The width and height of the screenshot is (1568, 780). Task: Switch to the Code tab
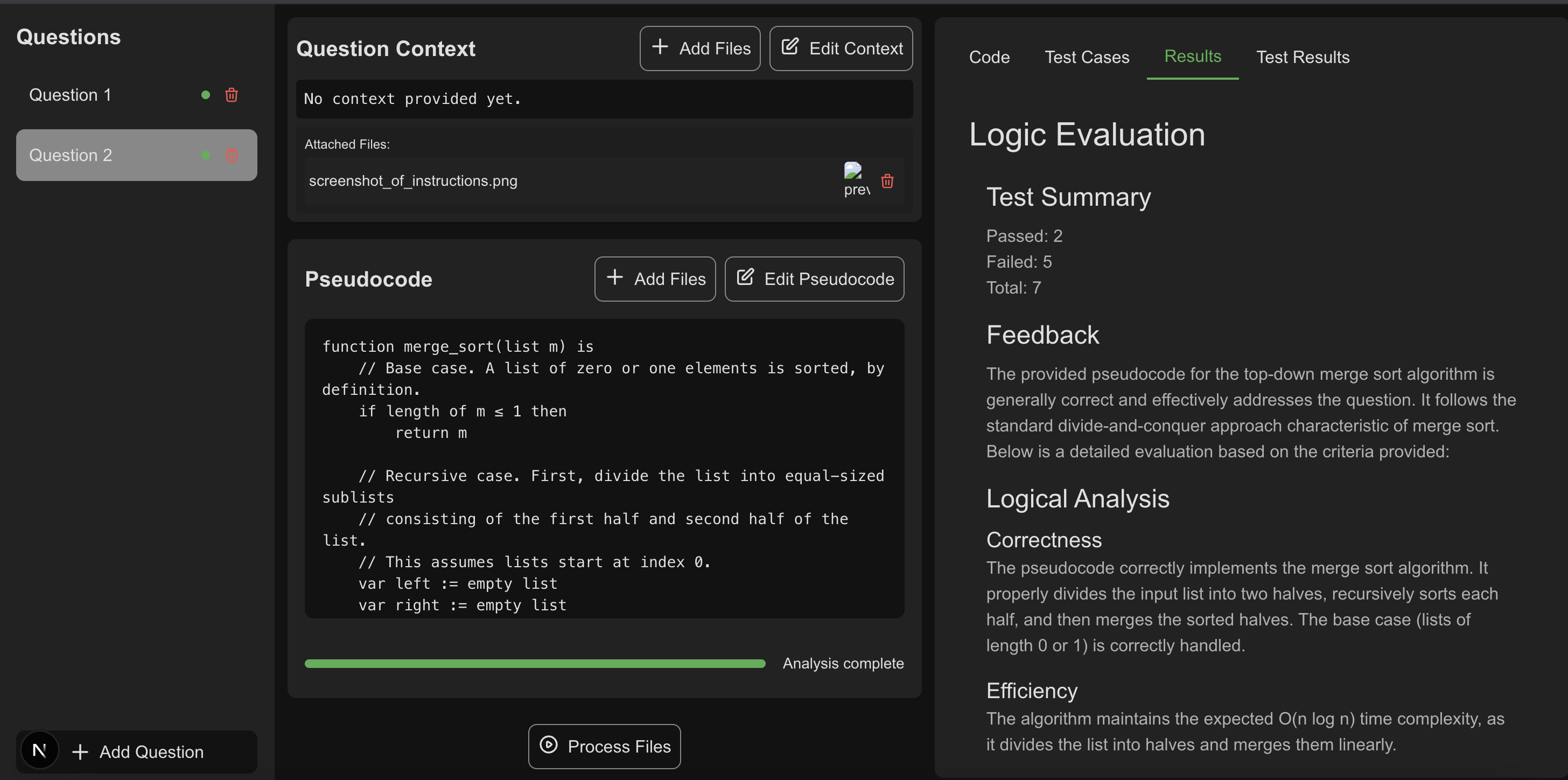[x=989, y=57]
